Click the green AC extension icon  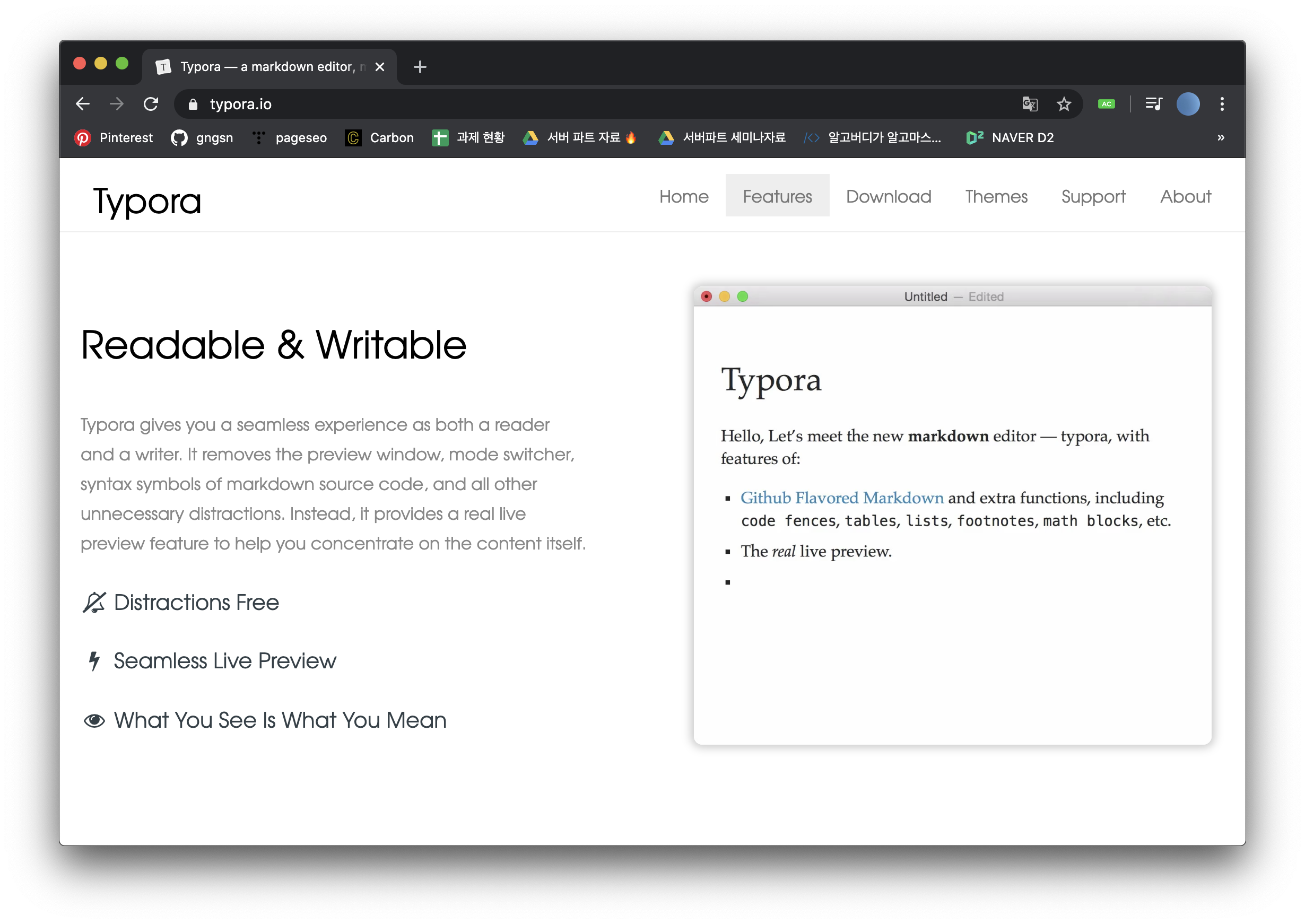point(1107,104)
